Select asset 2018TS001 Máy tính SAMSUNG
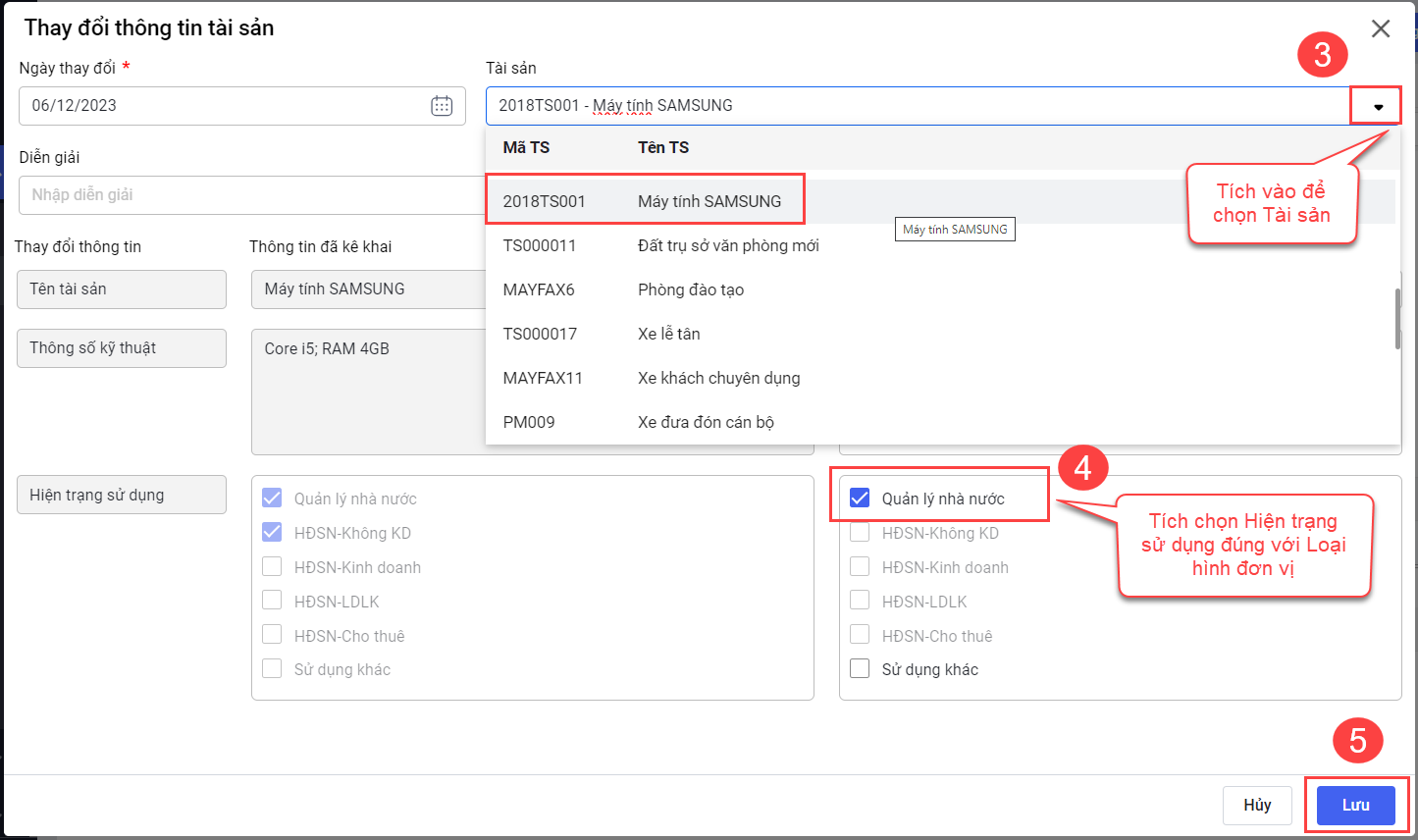 [644, 201]
